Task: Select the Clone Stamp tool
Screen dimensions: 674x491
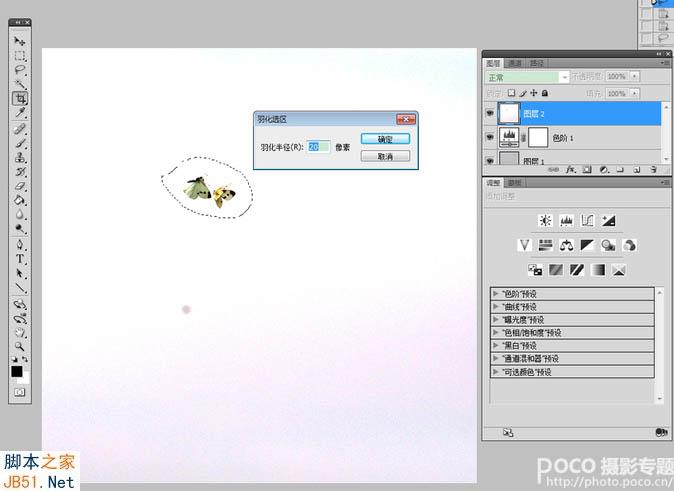Action: pos(20,157)
